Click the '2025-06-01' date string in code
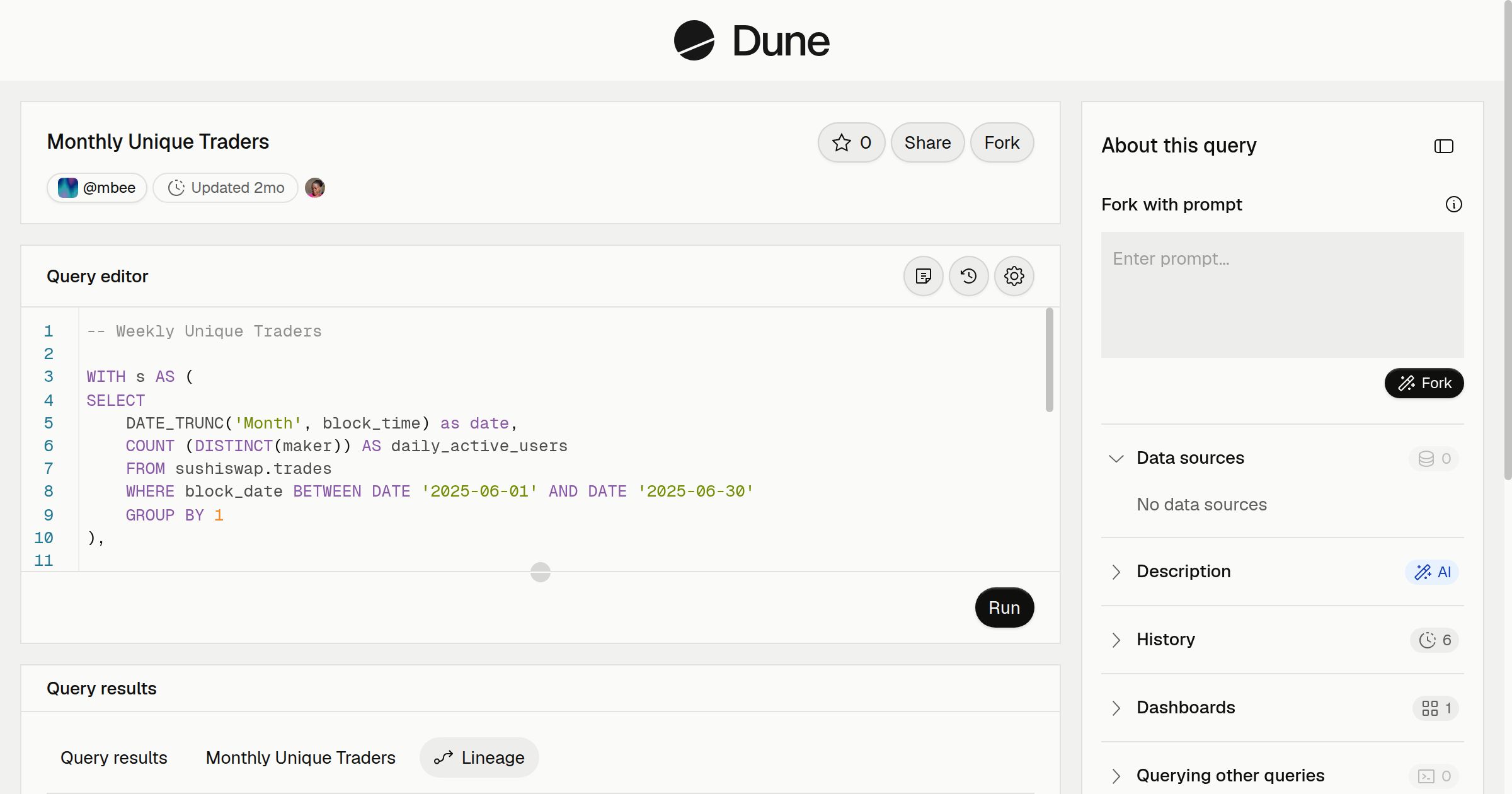This screenshot has height=794, width=1512. [x=479, y=492]
